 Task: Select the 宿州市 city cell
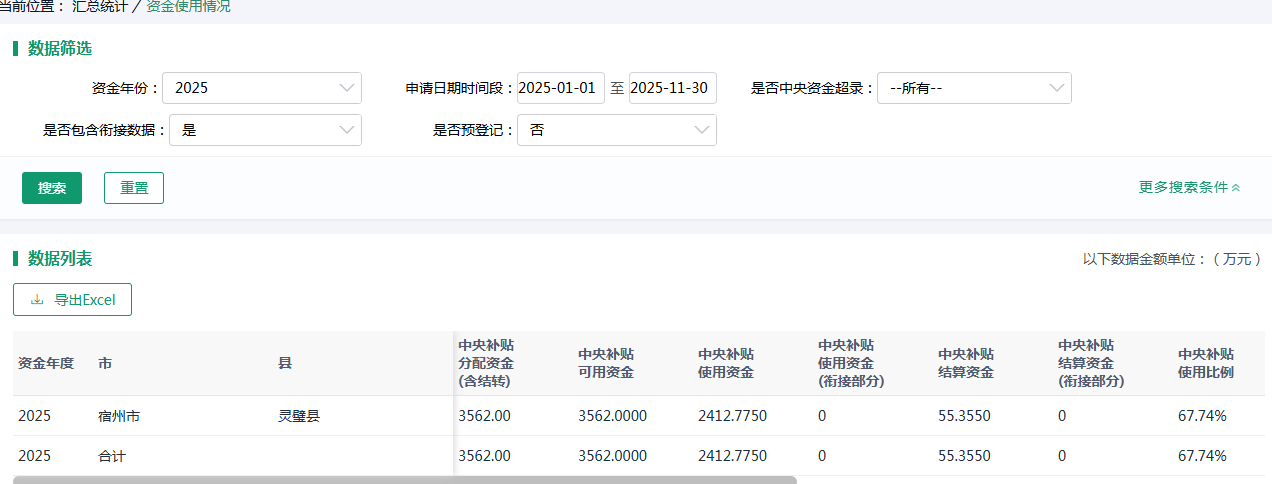click(x=119, y=416)
